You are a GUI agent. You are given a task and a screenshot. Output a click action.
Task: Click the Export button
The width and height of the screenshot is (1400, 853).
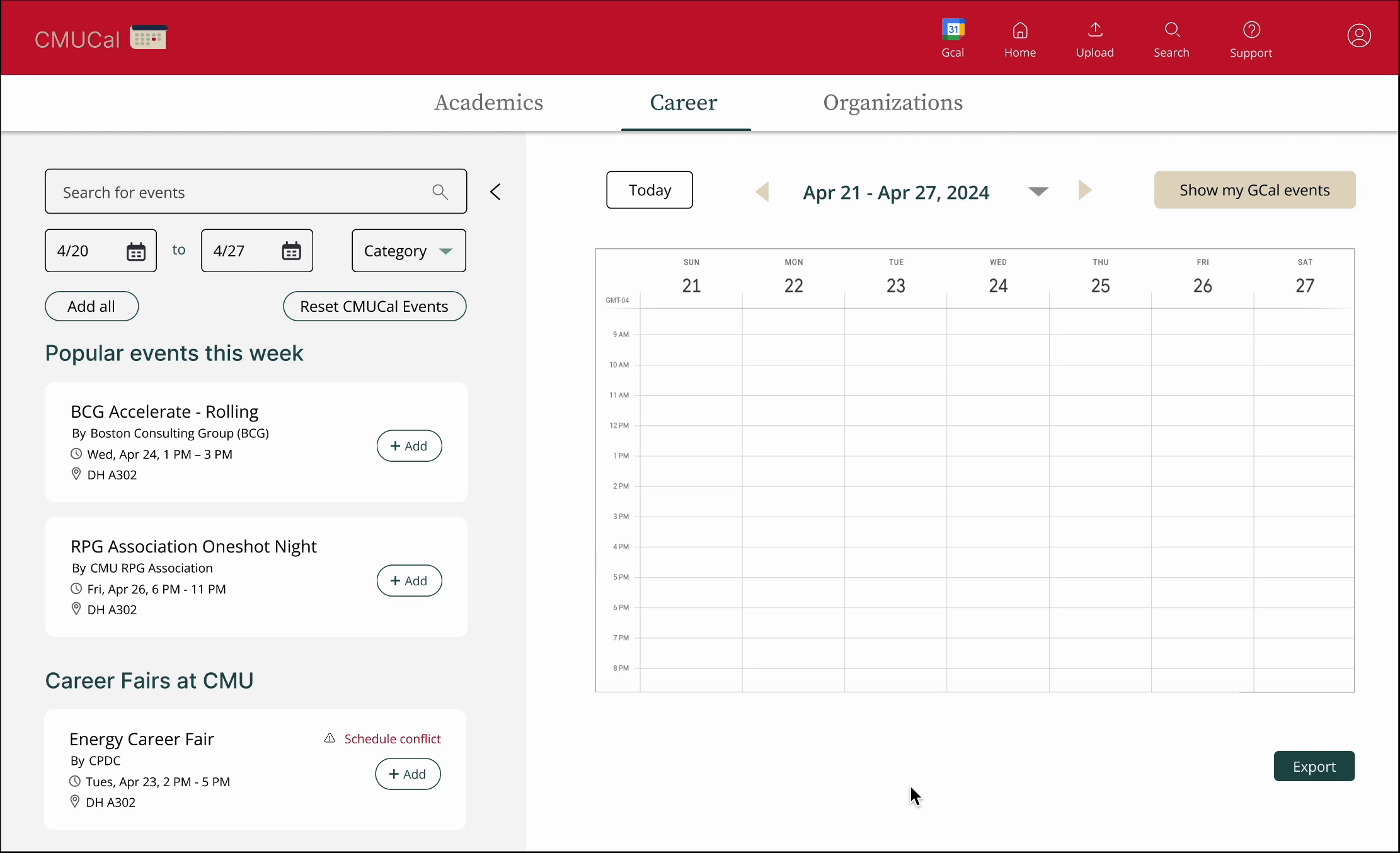click(1314, 766)
